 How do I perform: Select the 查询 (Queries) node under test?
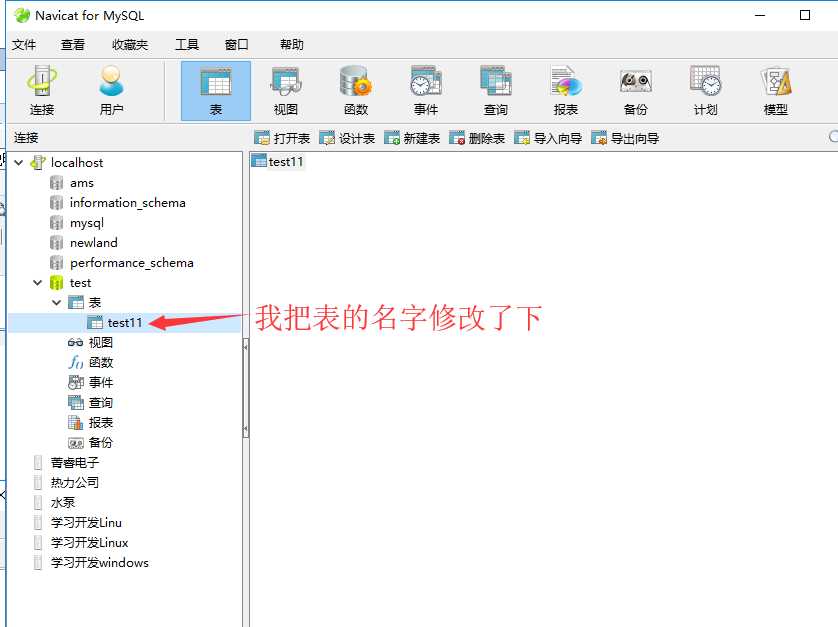pos(100,402)
